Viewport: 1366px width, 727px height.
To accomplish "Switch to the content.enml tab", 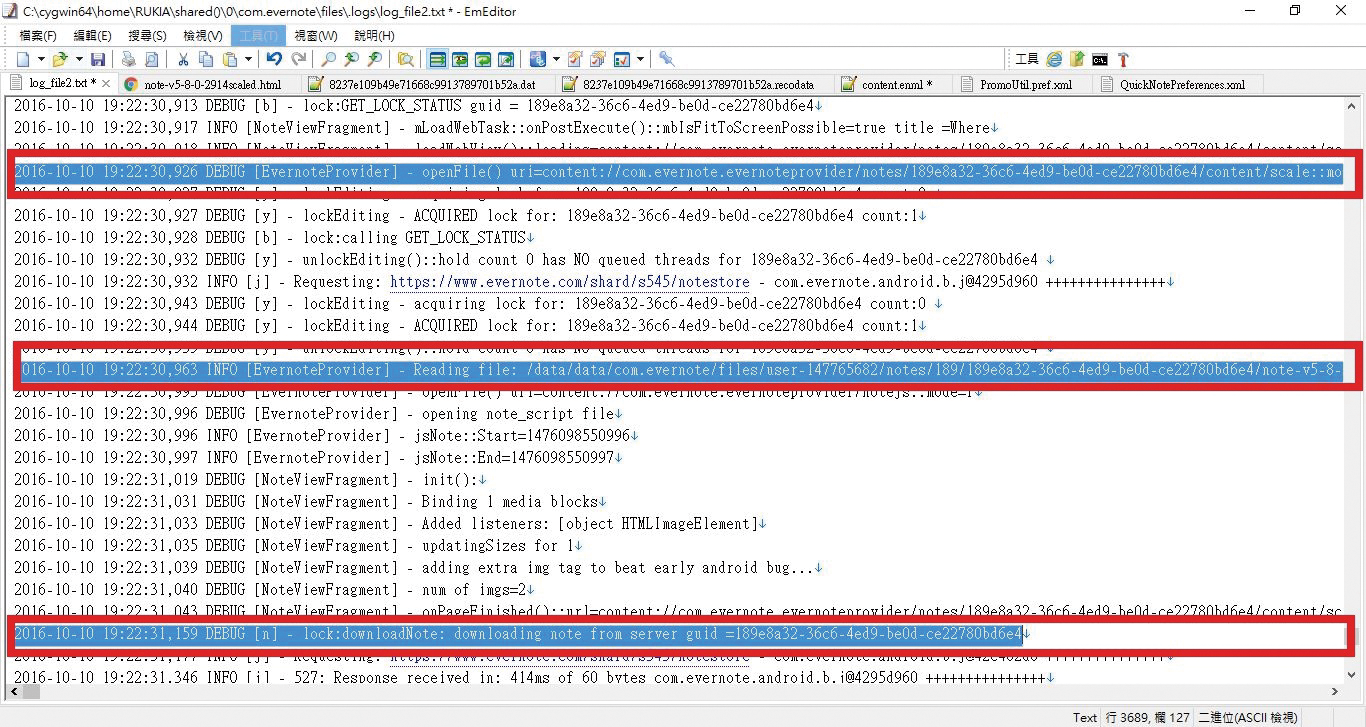I will click(x=895, y=85).
